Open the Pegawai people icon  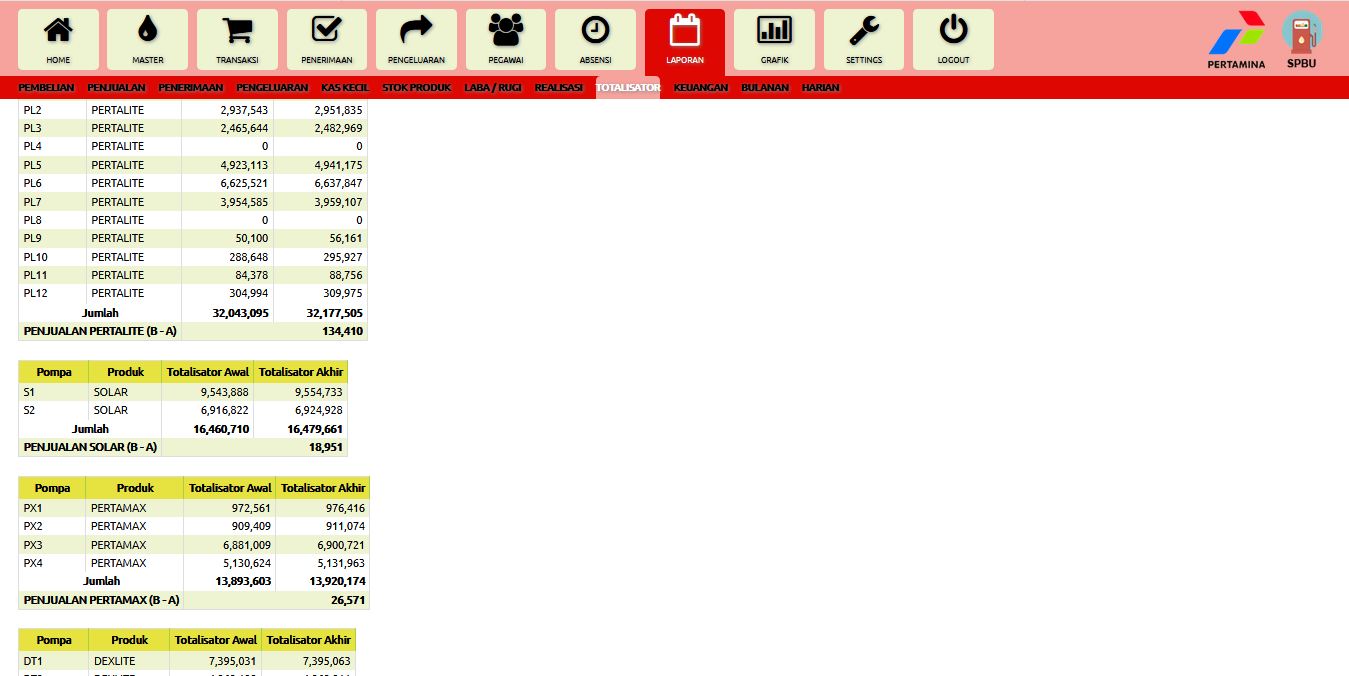[506, 31]
